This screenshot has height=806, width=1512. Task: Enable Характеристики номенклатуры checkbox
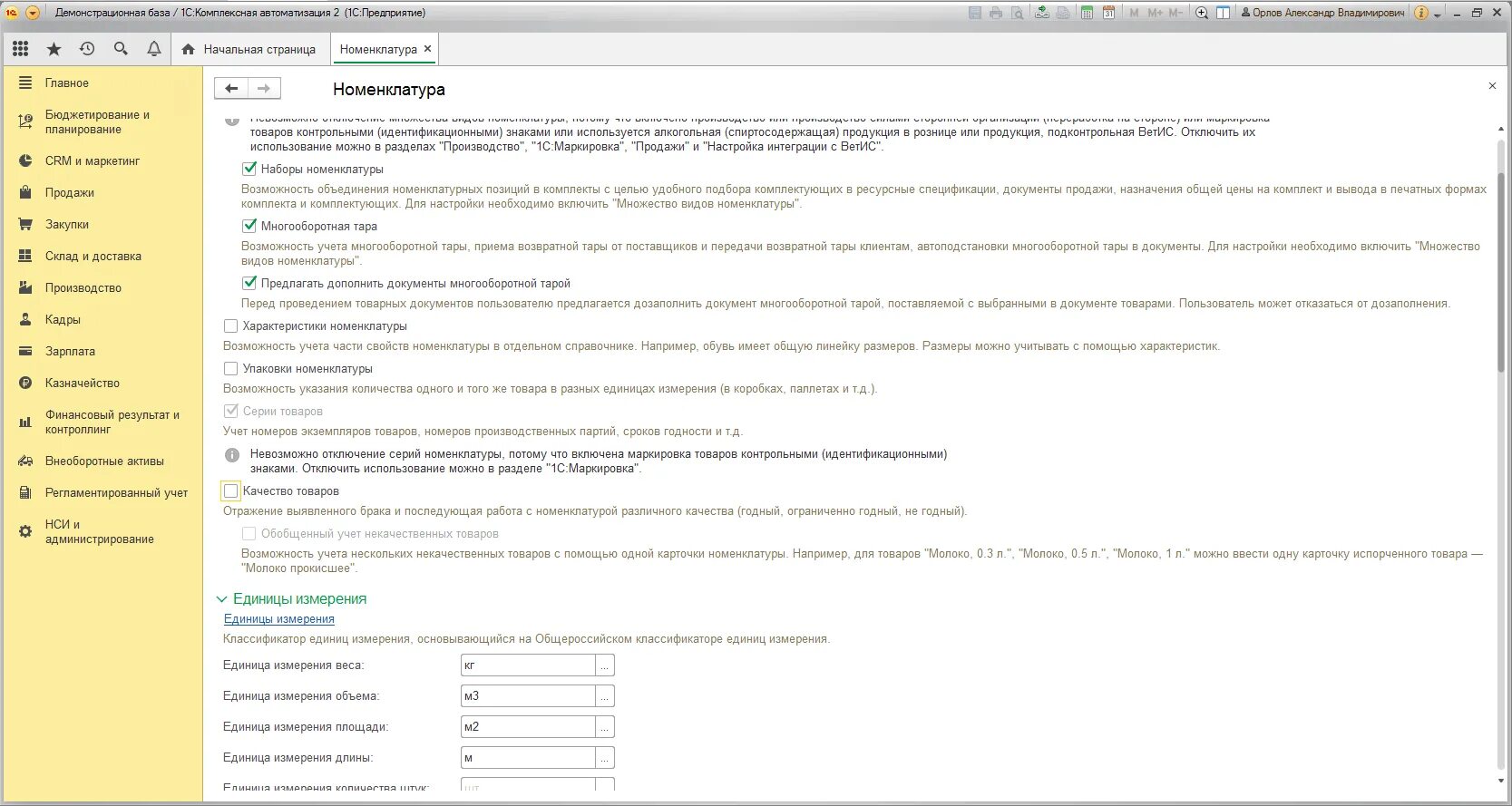click(x=231, y=325)
